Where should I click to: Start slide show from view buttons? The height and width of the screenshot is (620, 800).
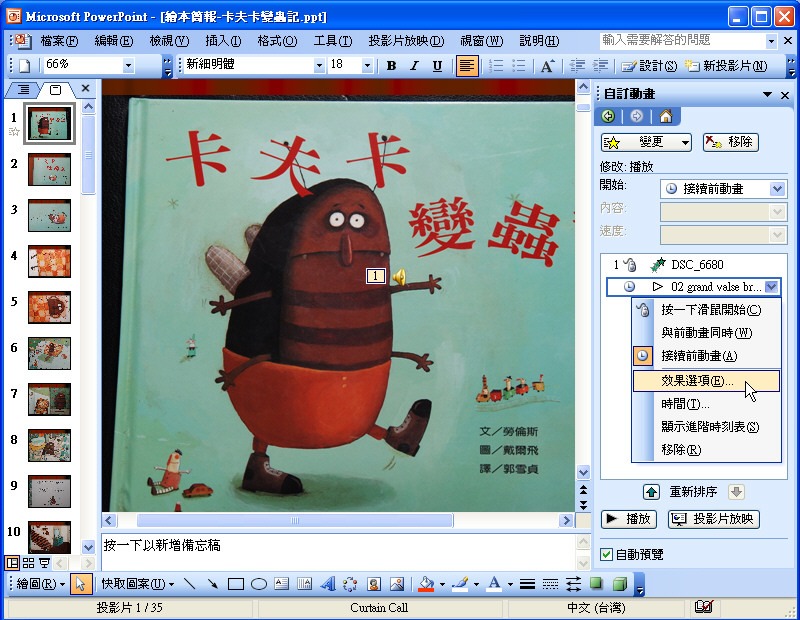click(44, 563)
